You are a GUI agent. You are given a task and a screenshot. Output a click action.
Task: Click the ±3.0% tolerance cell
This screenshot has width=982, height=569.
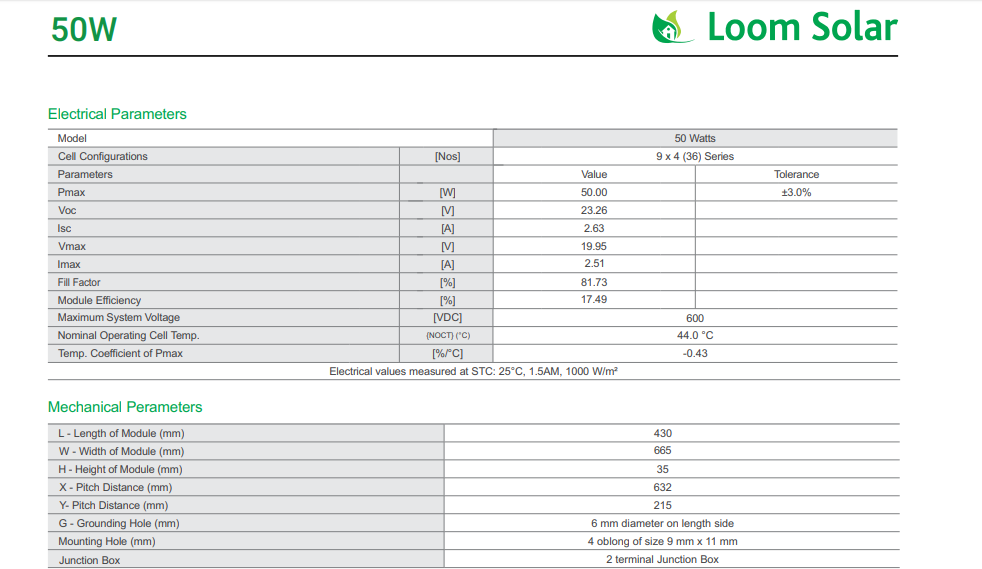[796, 192]
